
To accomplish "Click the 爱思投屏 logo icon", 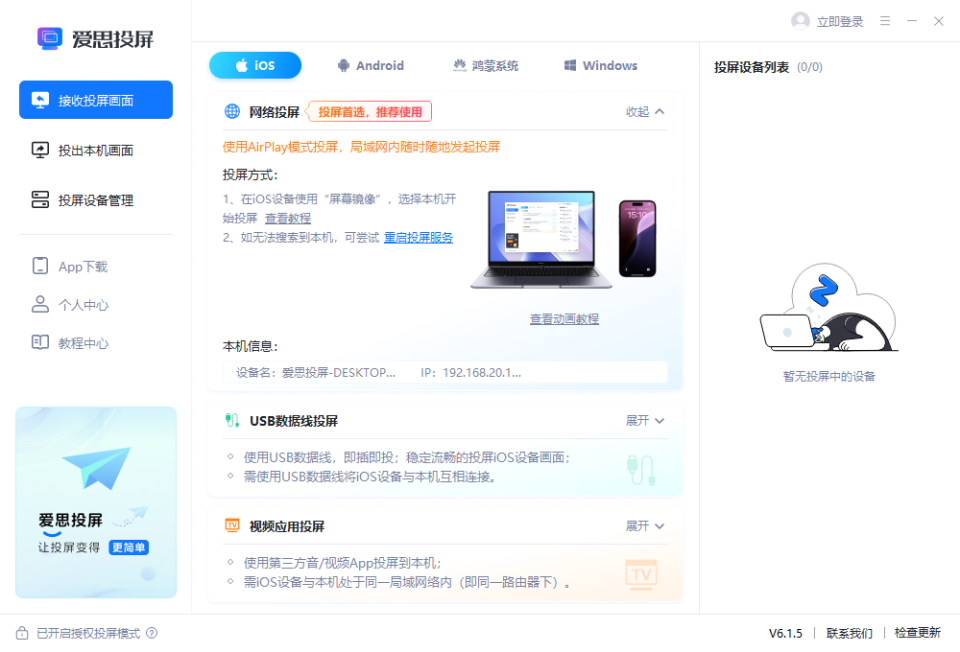I will tap(50, 38).
